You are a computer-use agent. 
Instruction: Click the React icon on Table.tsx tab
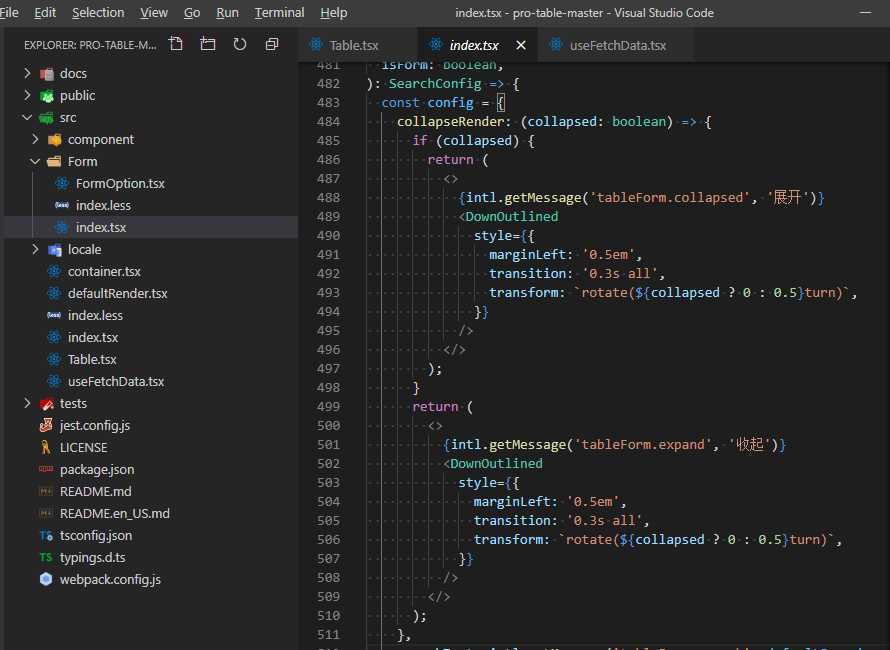click(x=317, y=46)
